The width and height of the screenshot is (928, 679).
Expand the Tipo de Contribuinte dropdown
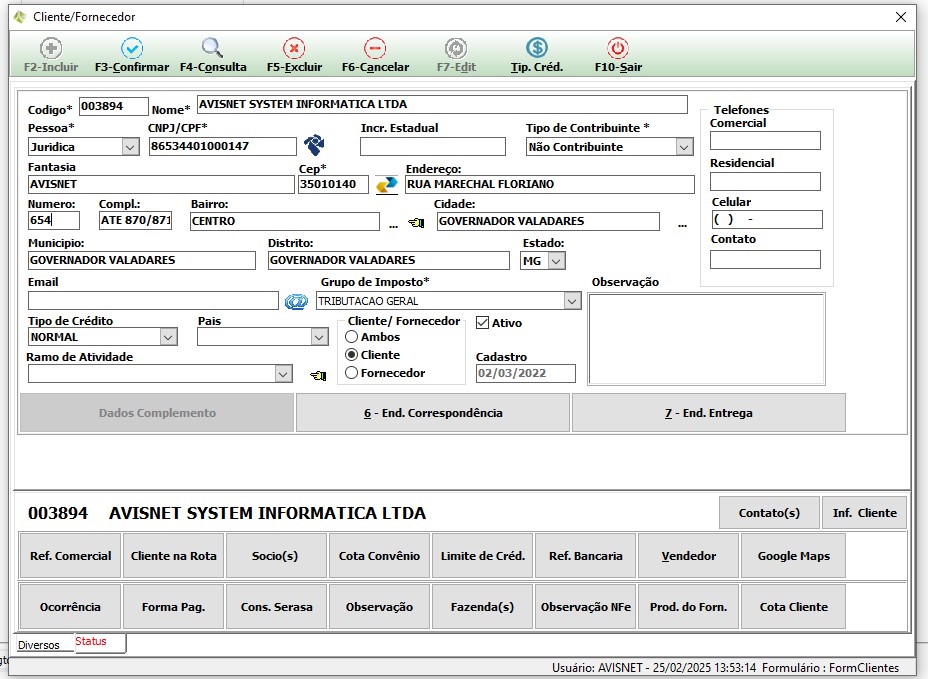pyautogui.click(x=684, y=147)
